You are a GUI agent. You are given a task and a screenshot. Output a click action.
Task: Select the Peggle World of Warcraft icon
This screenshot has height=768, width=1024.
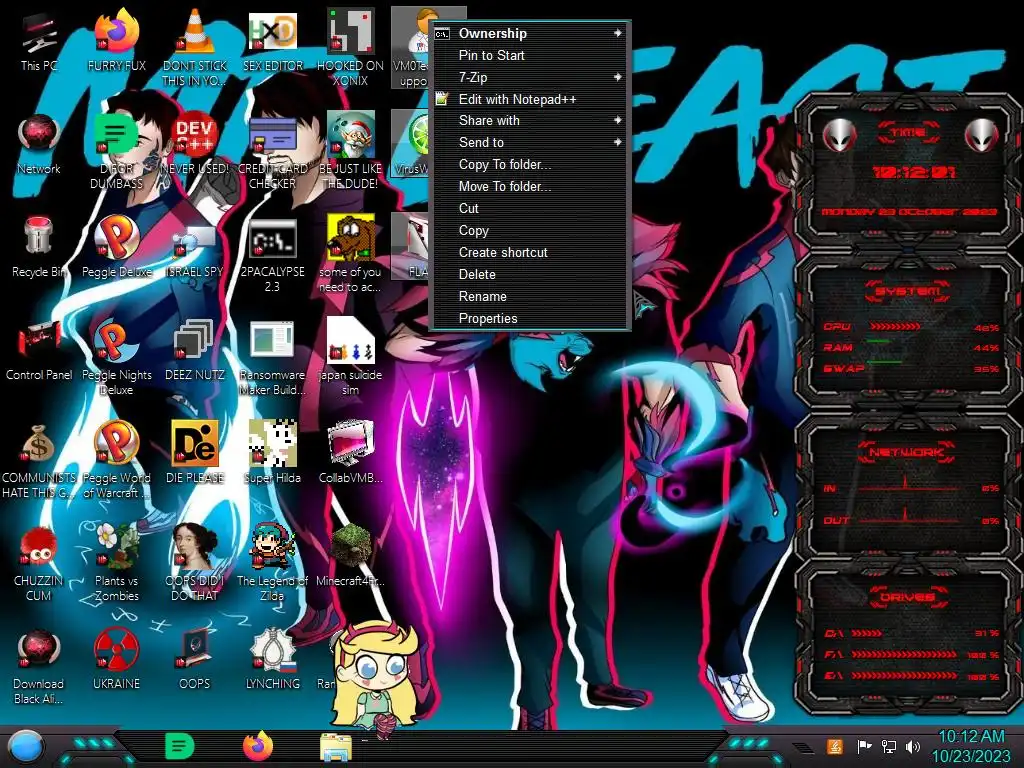[x=117, y=460]
